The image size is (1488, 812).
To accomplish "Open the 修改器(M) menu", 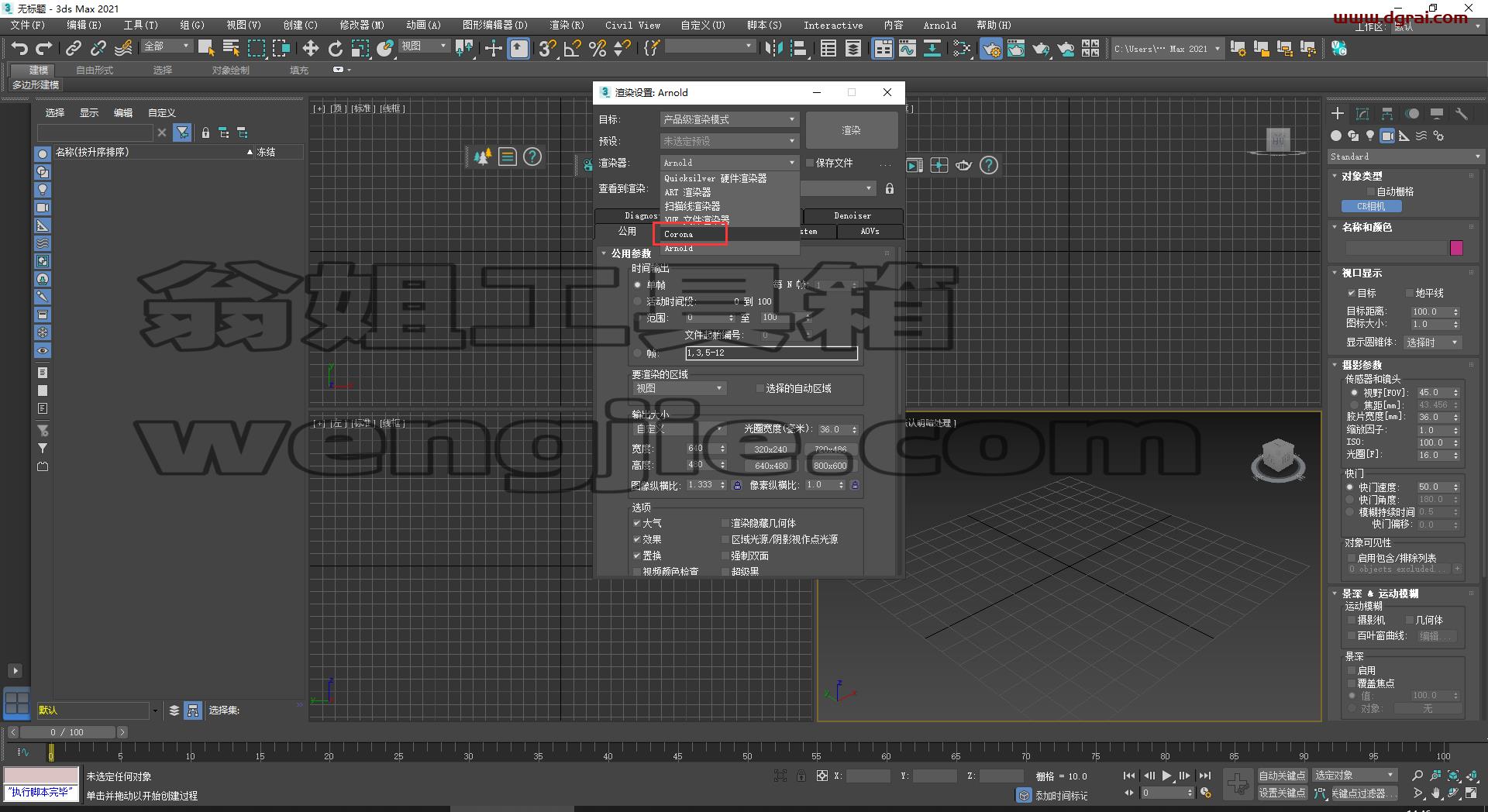I will (361, 25).
